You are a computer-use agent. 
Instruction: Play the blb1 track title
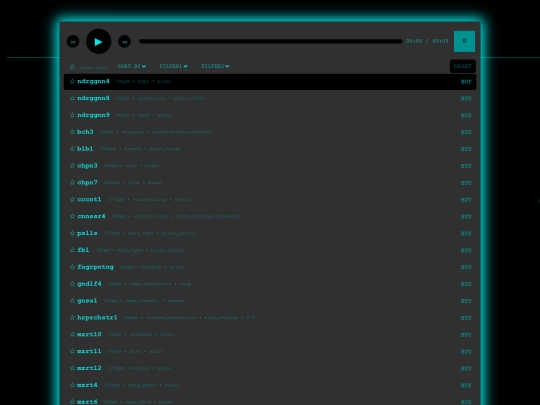85,149
